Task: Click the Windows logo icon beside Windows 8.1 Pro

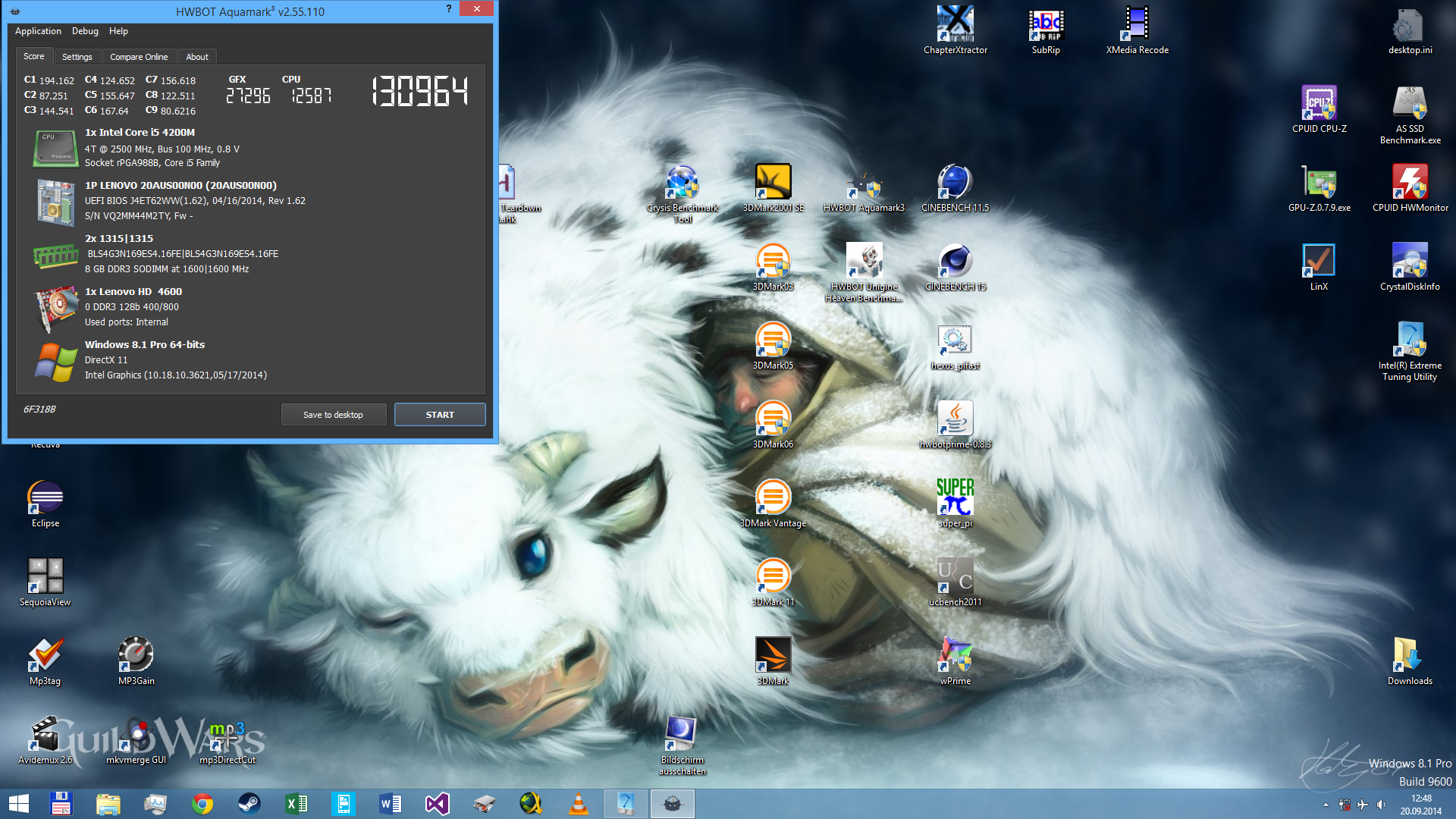Action: tap(55, 362)
